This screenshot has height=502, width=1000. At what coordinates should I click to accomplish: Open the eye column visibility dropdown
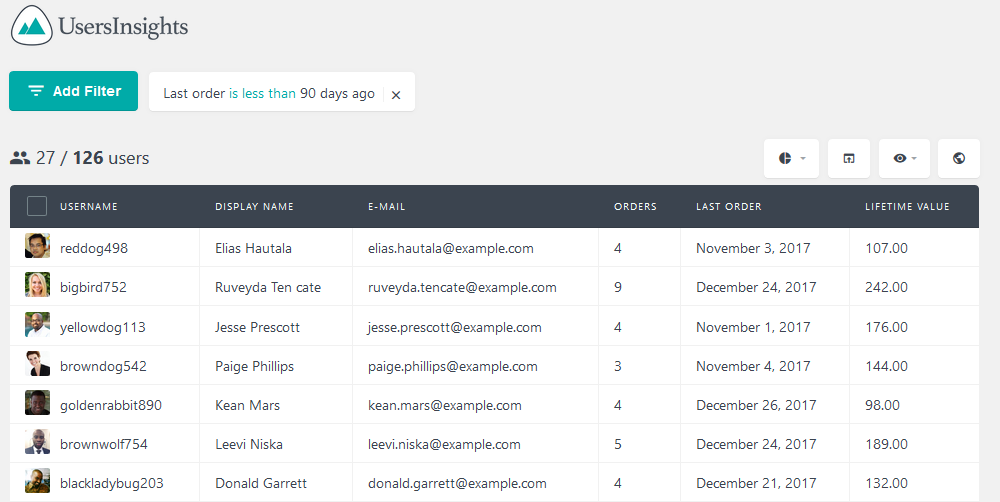[904, 158]
